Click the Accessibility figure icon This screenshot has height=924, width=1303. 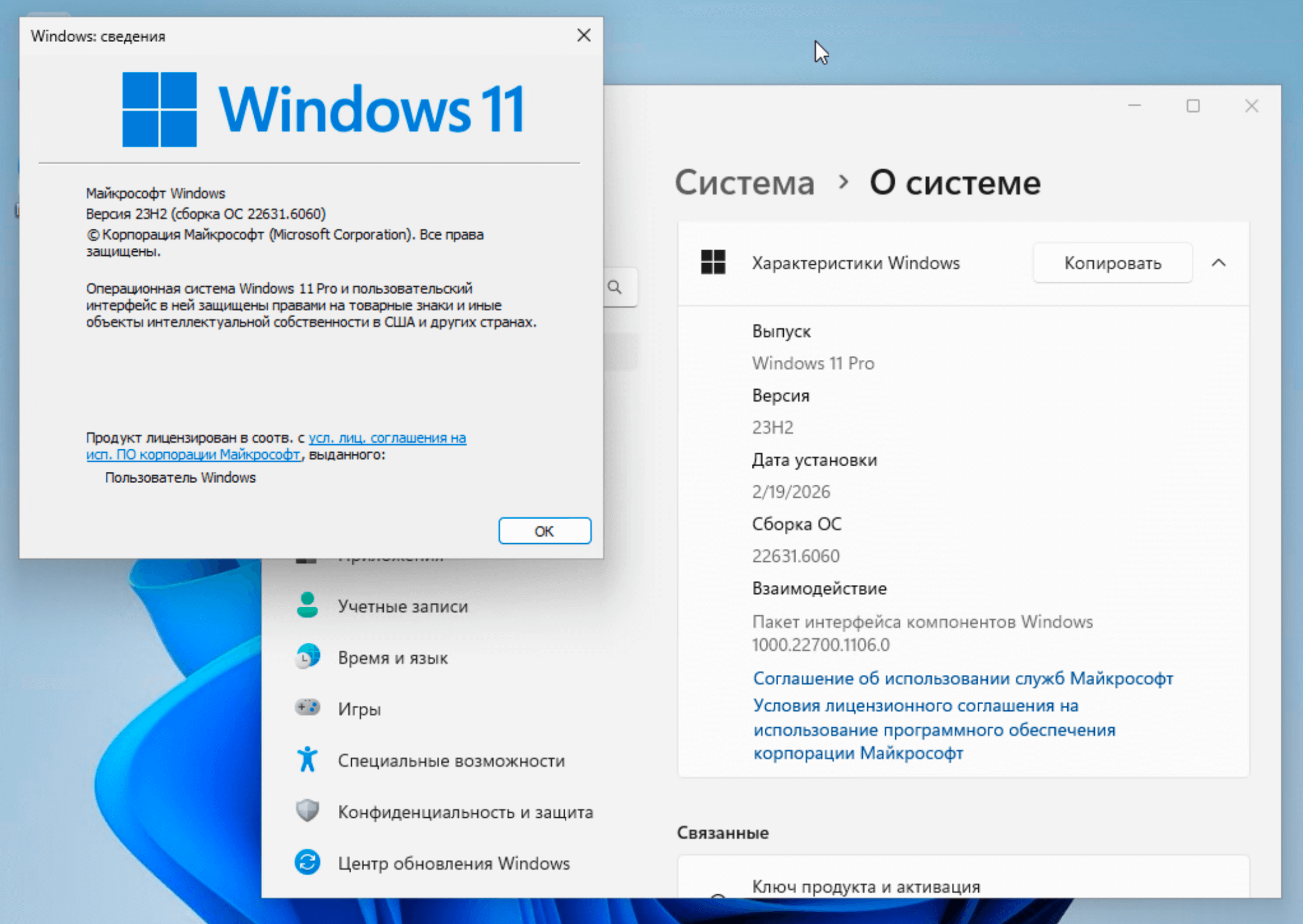point(307,759)
